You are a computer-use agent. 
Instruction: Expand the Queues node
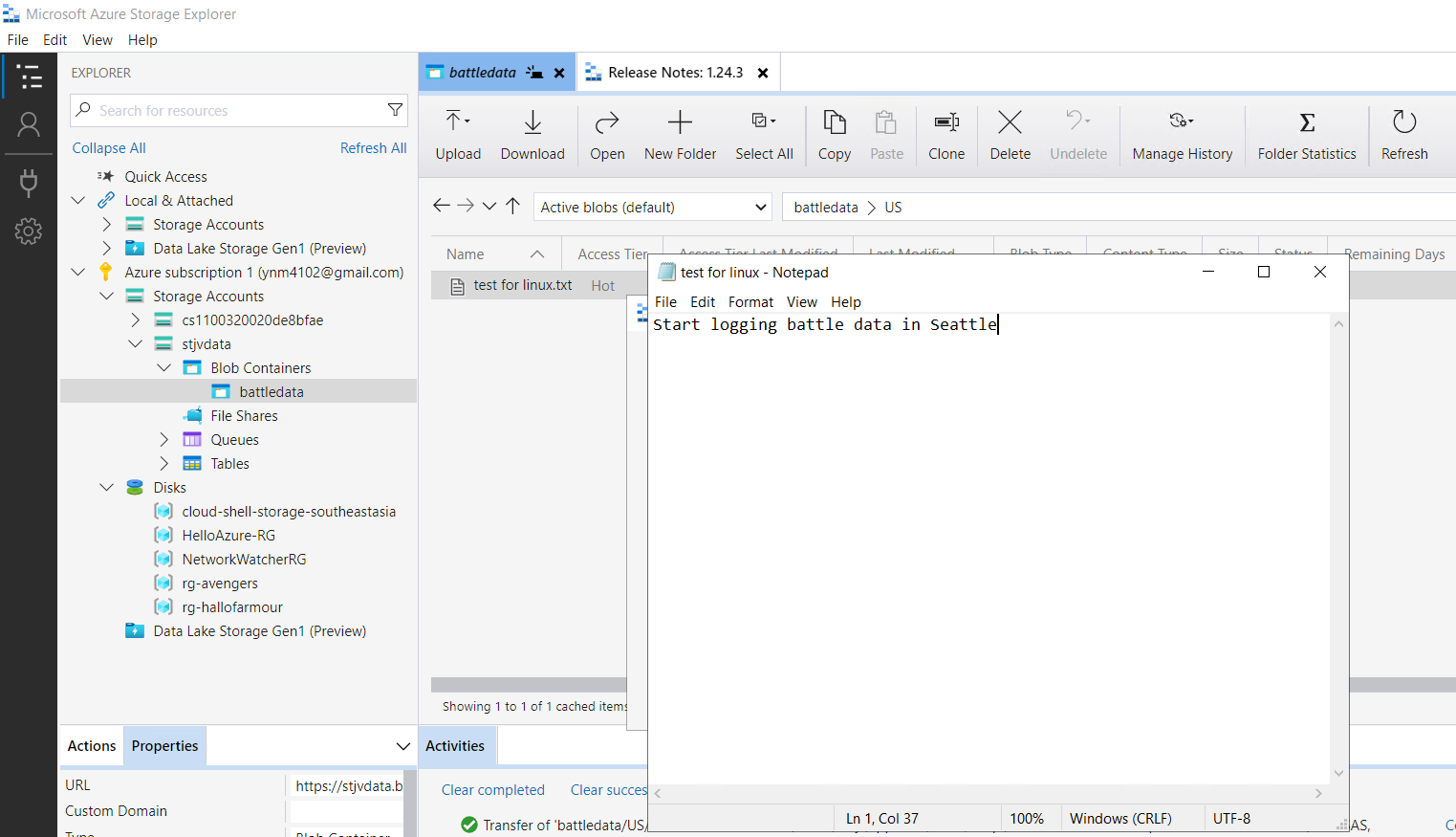164,439
